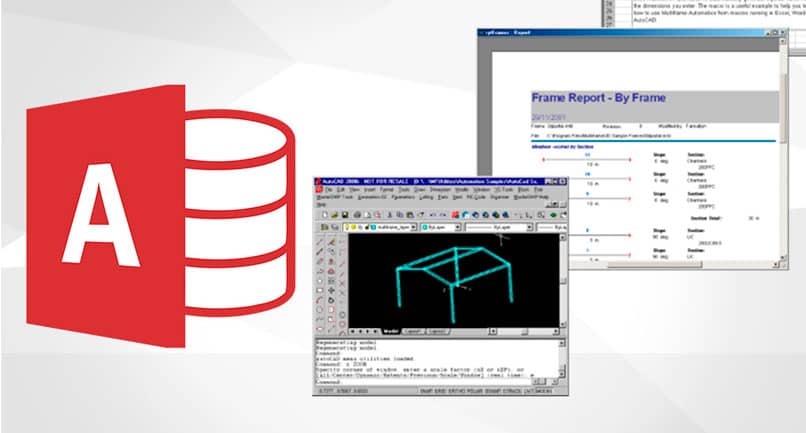The height and width of the screenshot is (433, 806).
Task: Click the Copy to clipboard icon in AutoCAD toolbar
Action: point(400,215)
